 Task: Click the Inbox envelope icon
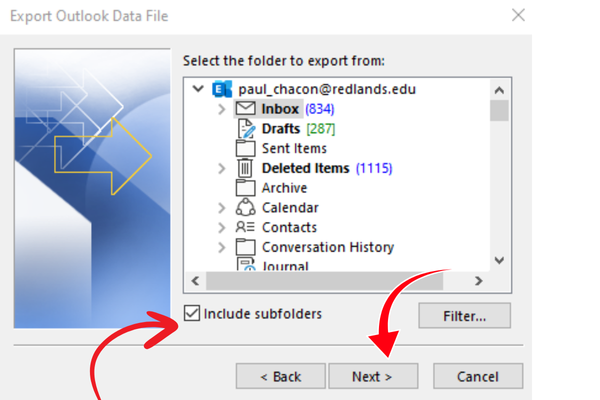[x=246, y=109]
